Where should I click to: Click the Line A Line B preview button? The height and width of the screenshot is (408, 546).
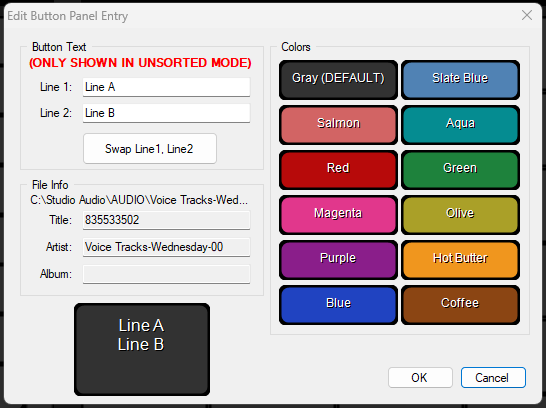pyautogui.click(x=142, y=349)
